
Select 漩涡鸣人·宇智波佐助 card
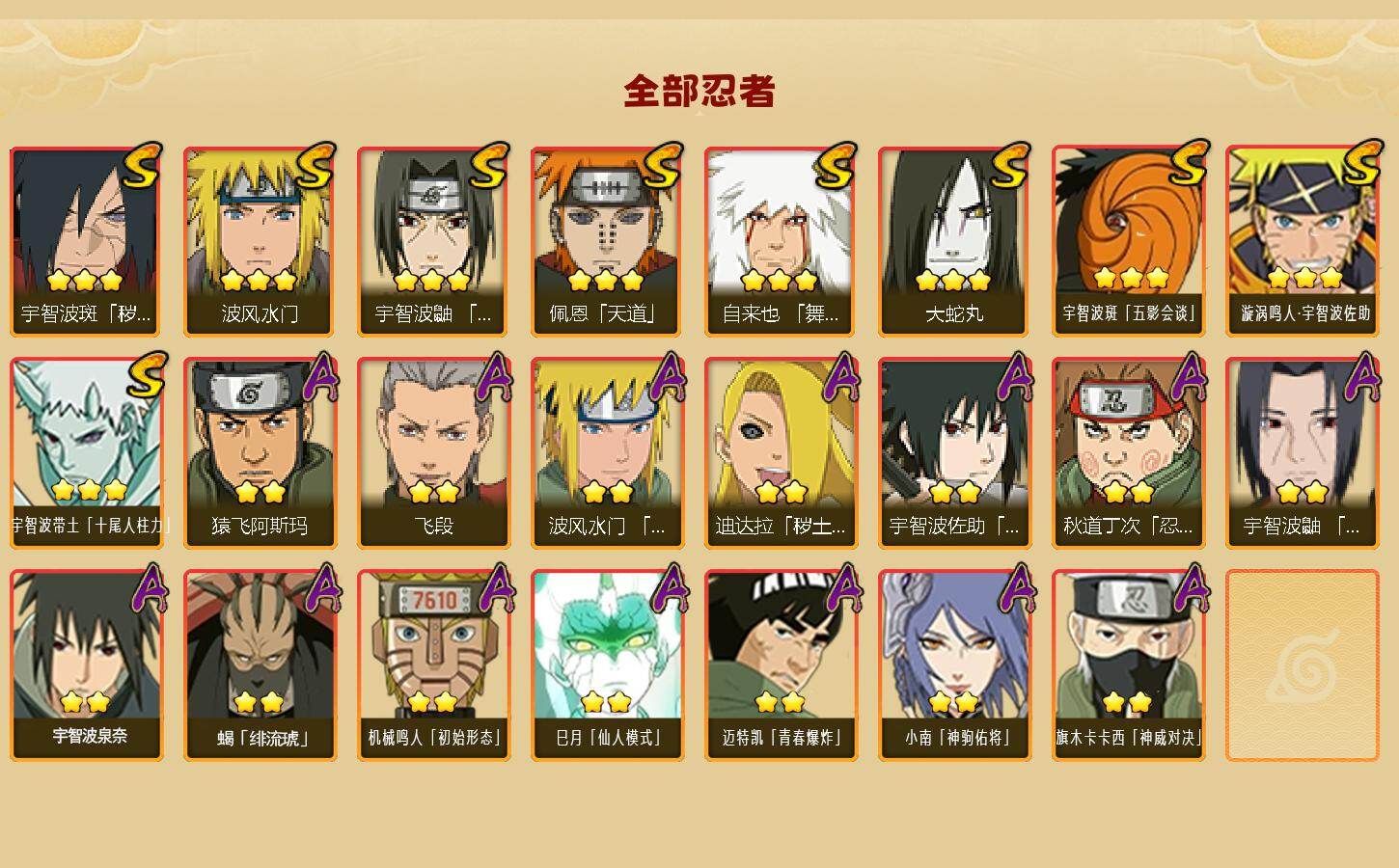tap(1302, 241)
